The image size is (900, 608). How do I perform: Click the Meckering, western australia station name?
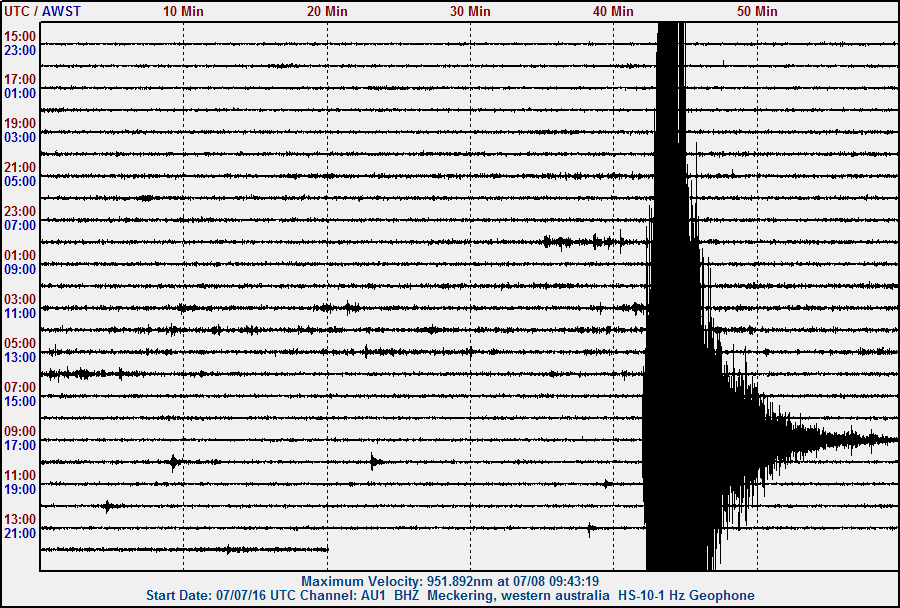coord(518,596)
